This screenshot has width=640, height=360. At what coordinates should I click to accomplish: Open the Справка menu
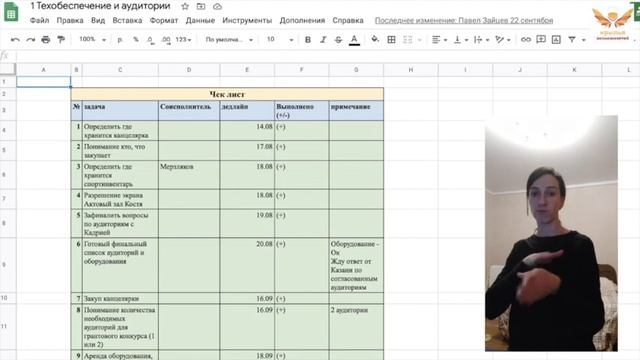(x=348, y=20)
